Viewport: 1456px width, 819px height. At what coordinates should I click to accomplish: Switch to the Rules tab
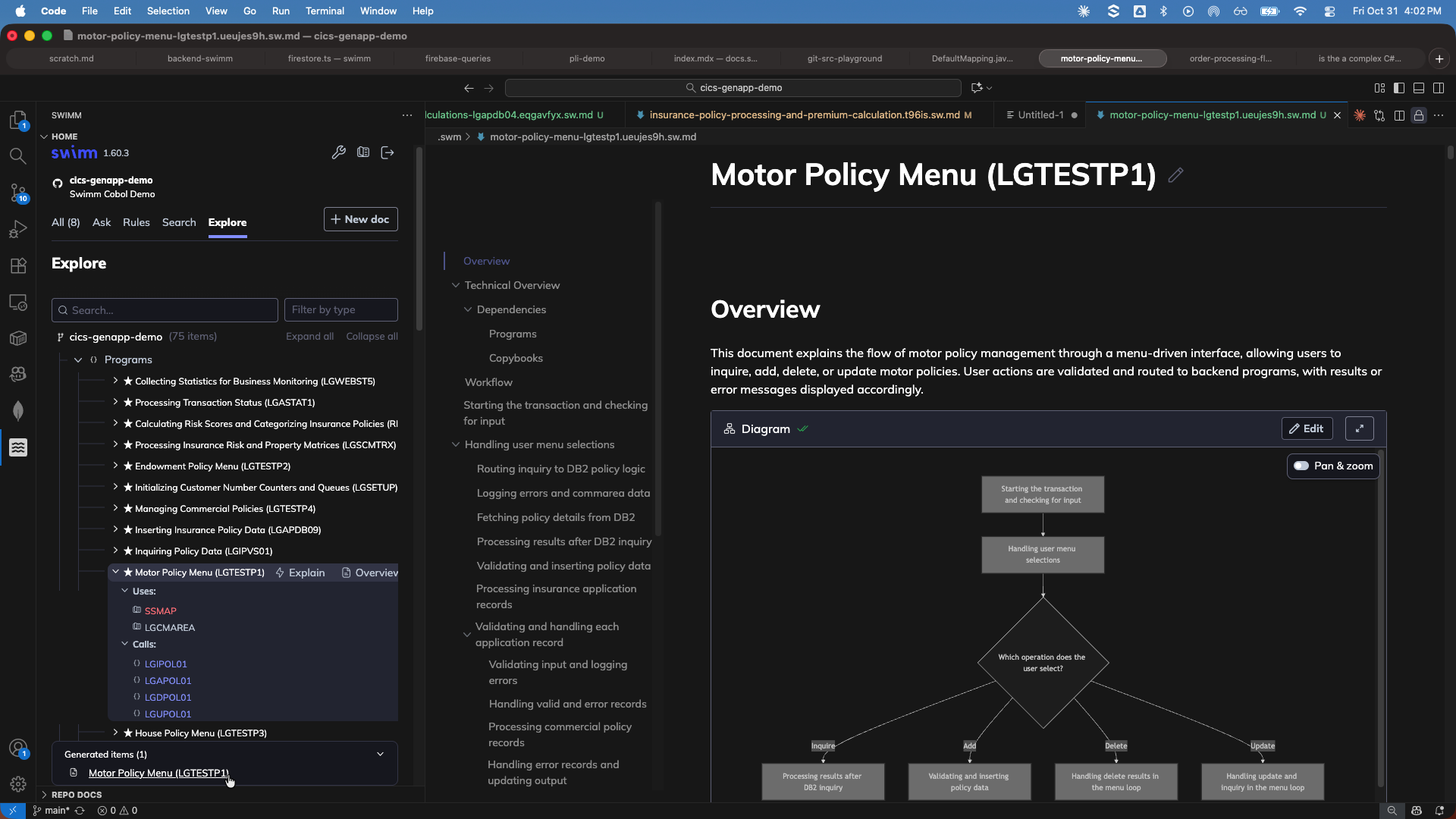tap(136, 222)
